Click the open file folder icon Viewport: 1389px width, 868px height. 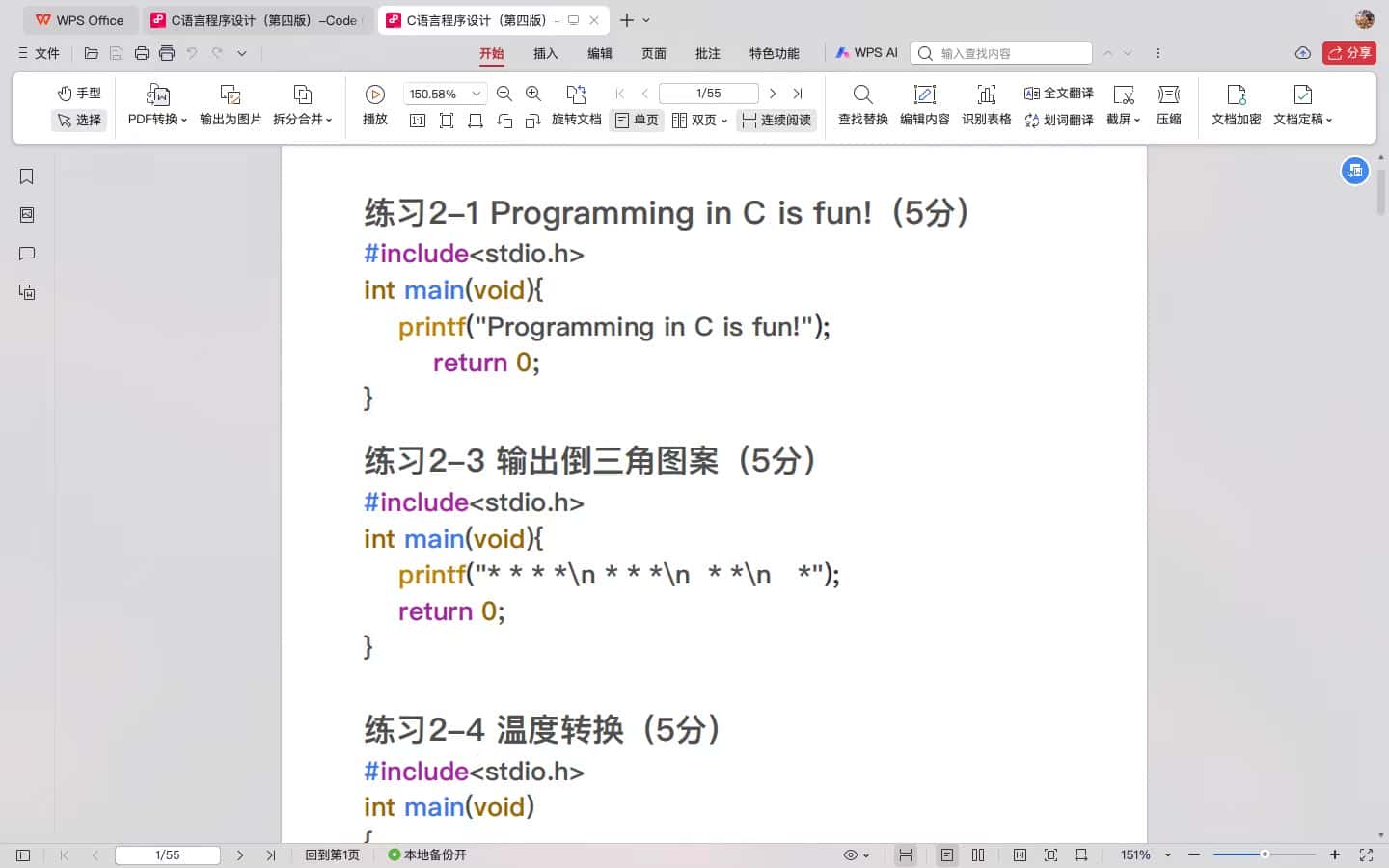pos(92,53)
